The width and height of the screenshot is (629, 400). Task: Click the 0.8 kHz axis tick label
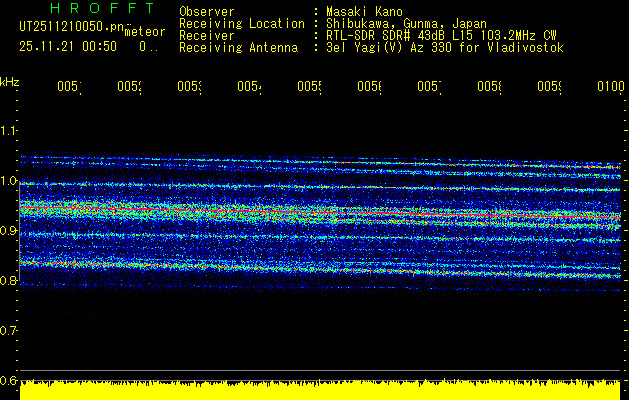8,280
